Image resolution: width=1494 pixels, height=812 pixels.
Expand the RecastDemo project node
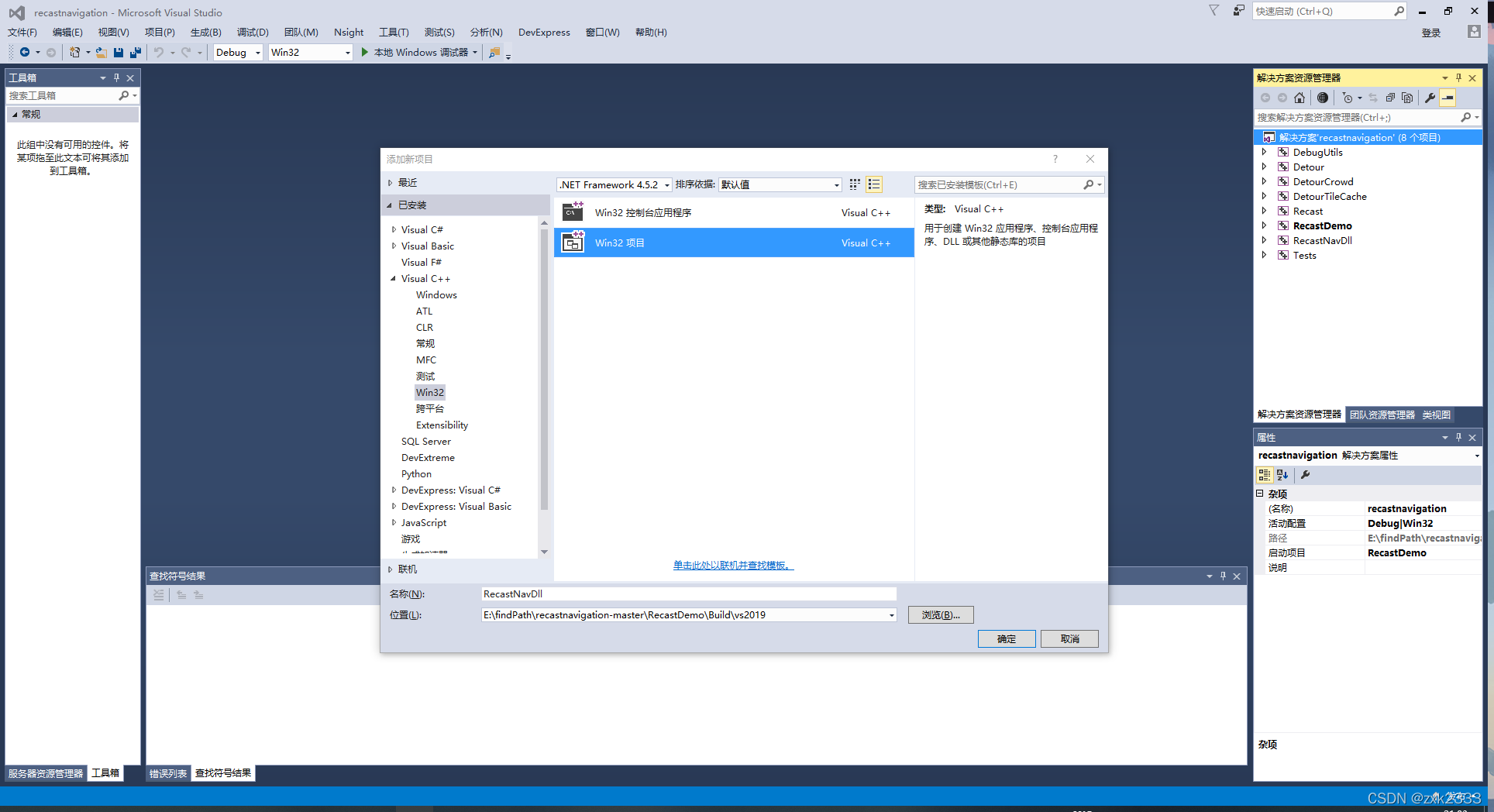click(1265, 225)
